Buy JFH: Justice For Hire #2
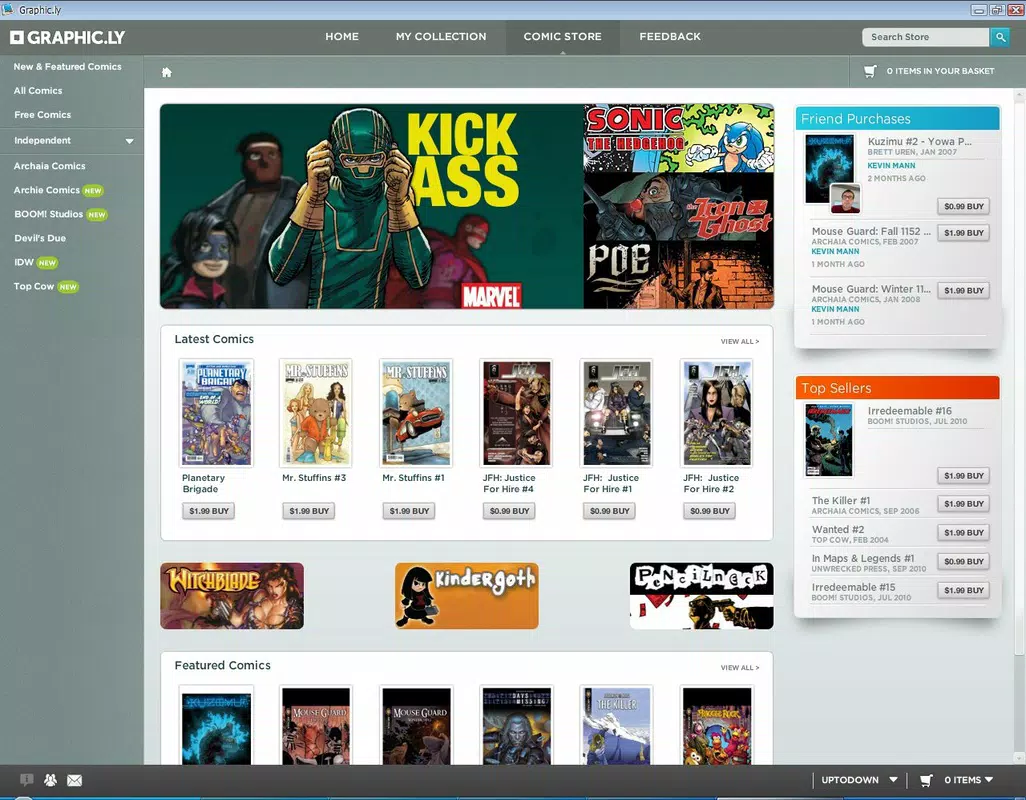The height and width of the screenshot is (800, 1026). (x=709, y=511)
